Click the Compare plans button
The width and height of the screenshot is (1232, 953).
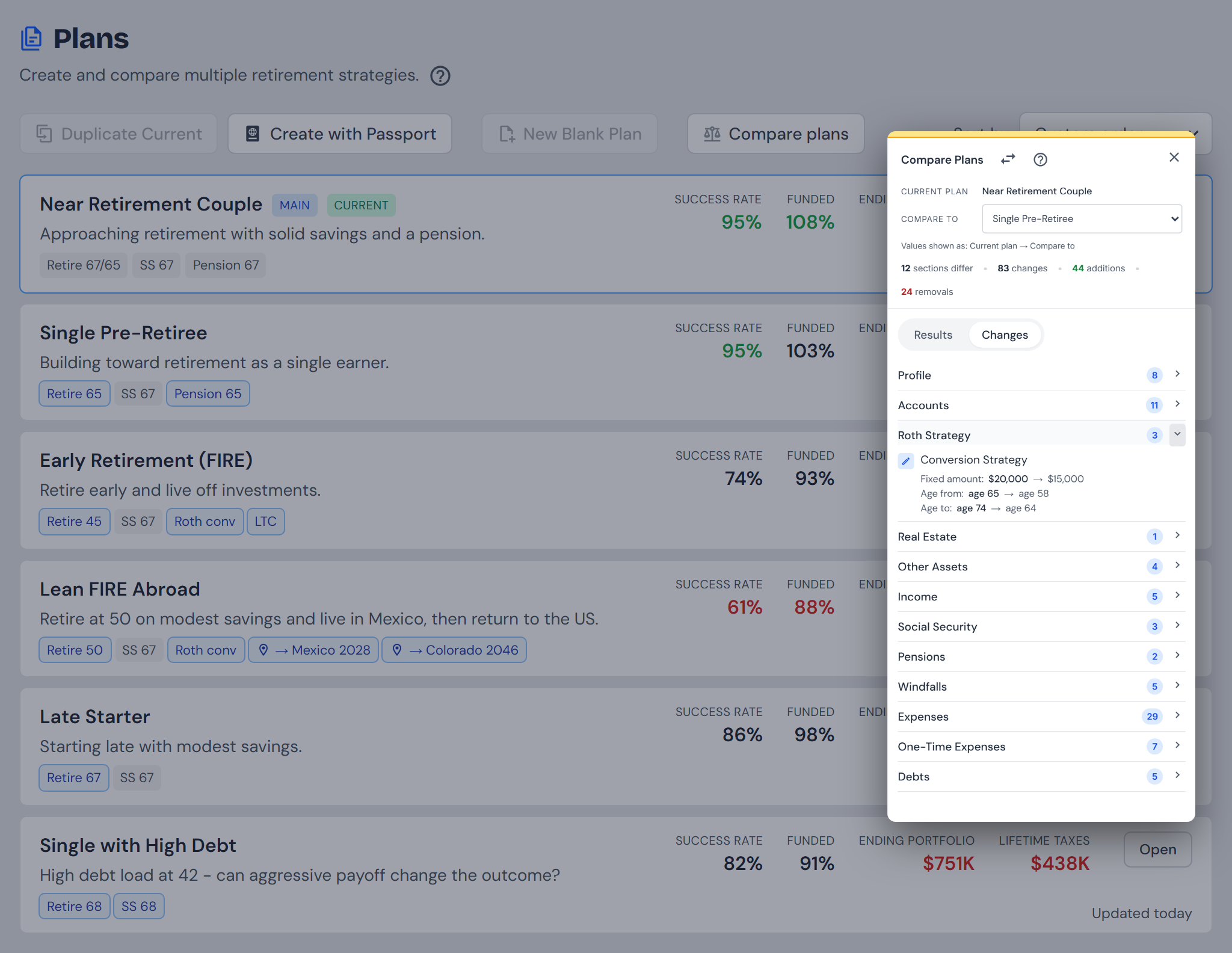[776, 134]
